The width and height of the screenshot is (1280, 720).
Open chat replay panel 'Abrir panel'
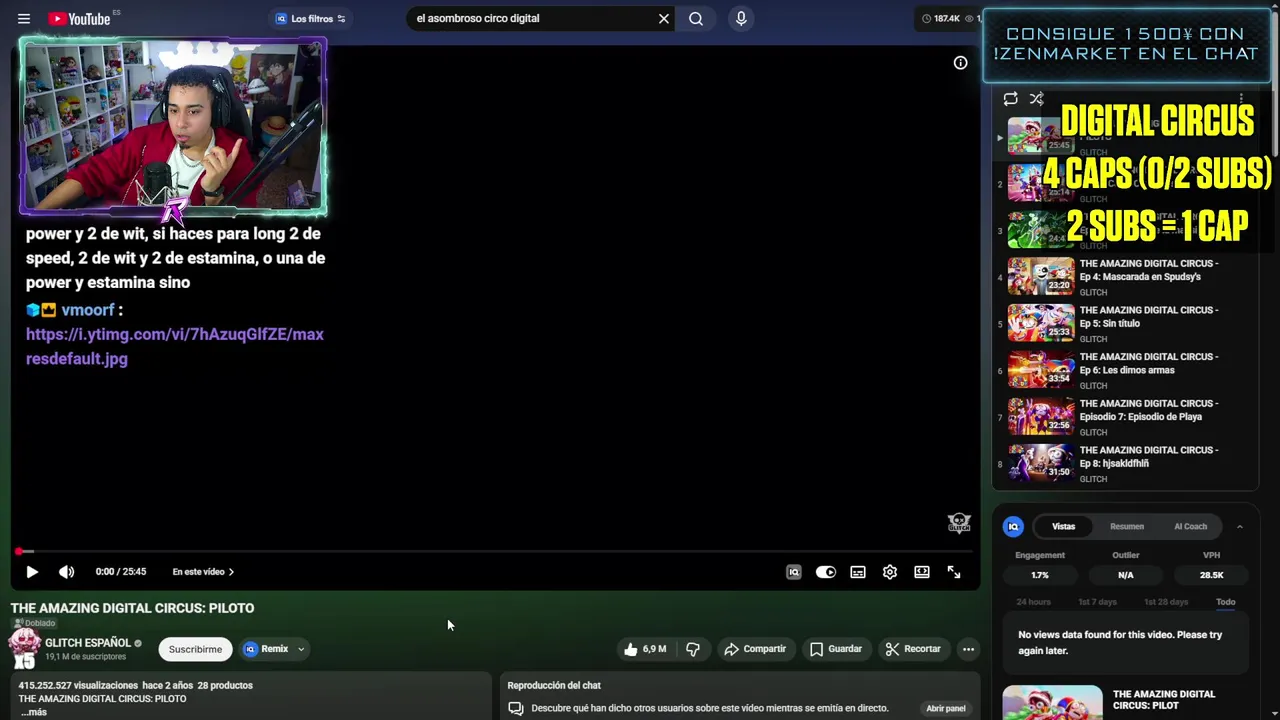(945, 708)
